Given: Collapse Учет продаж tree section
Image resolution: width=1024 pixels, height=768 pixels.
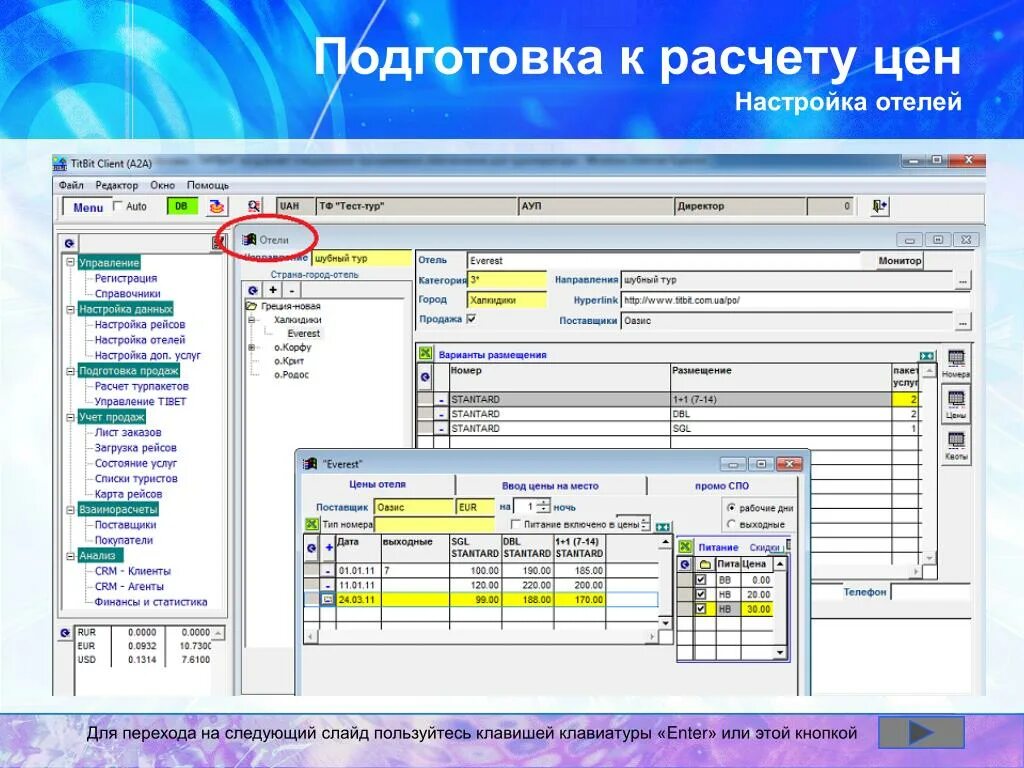Looking at the screenshot, I should (71, 417).
